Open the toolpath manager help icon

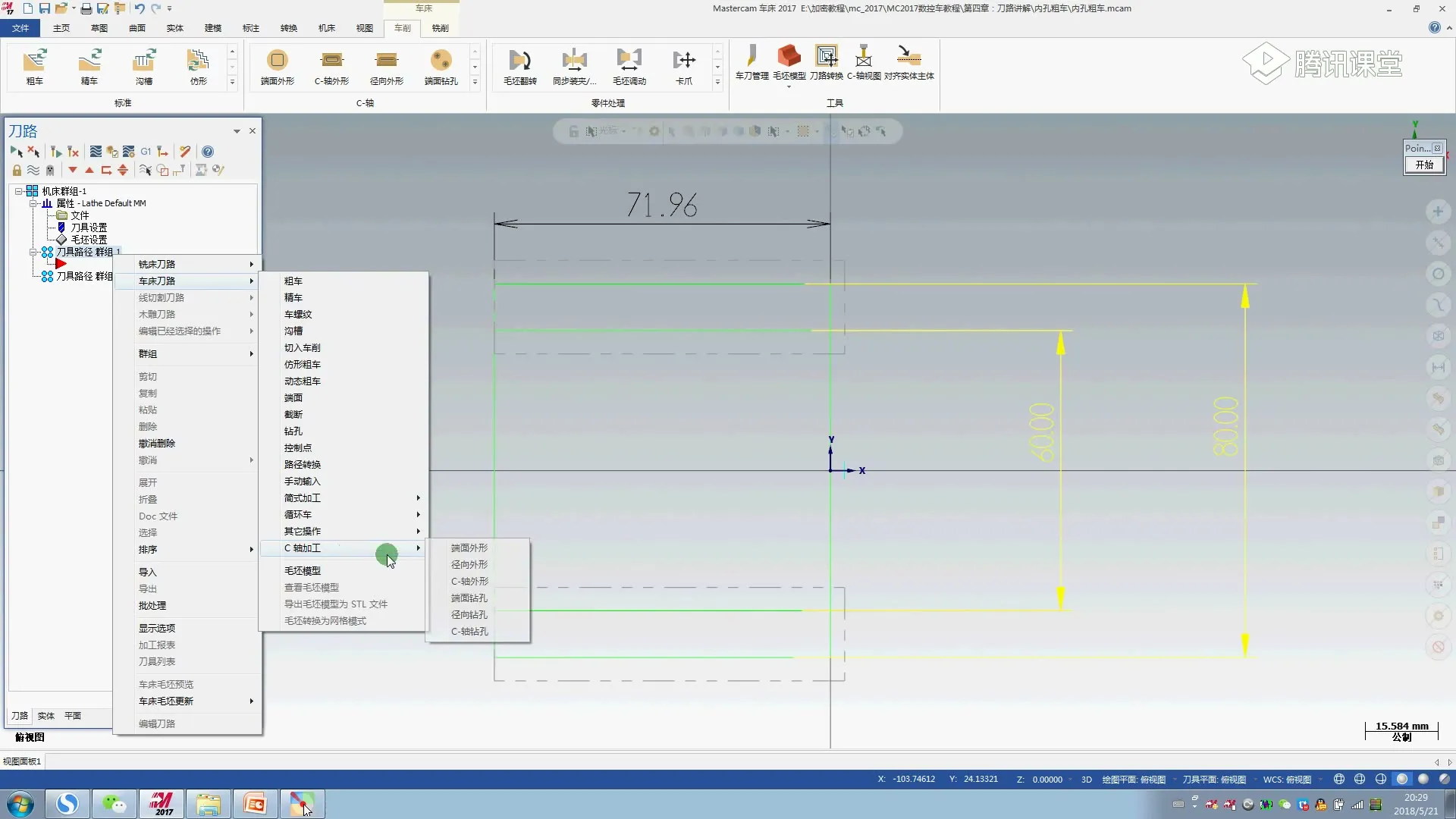pyautogui.click(x=208, y=152)
